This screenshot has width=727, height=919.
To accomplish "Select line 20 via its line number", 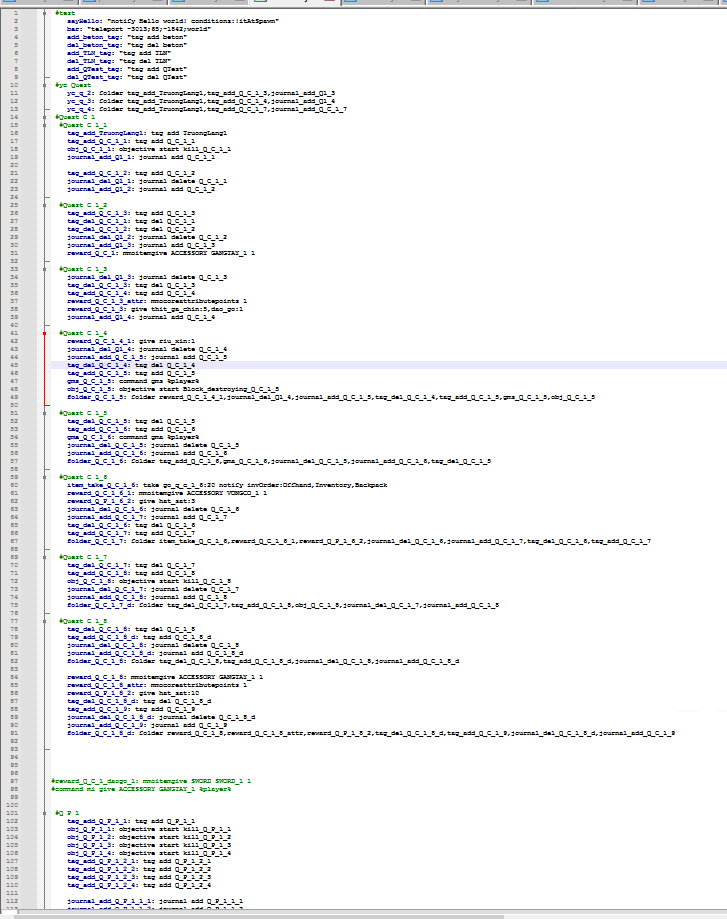I will [x=13, y=165].
